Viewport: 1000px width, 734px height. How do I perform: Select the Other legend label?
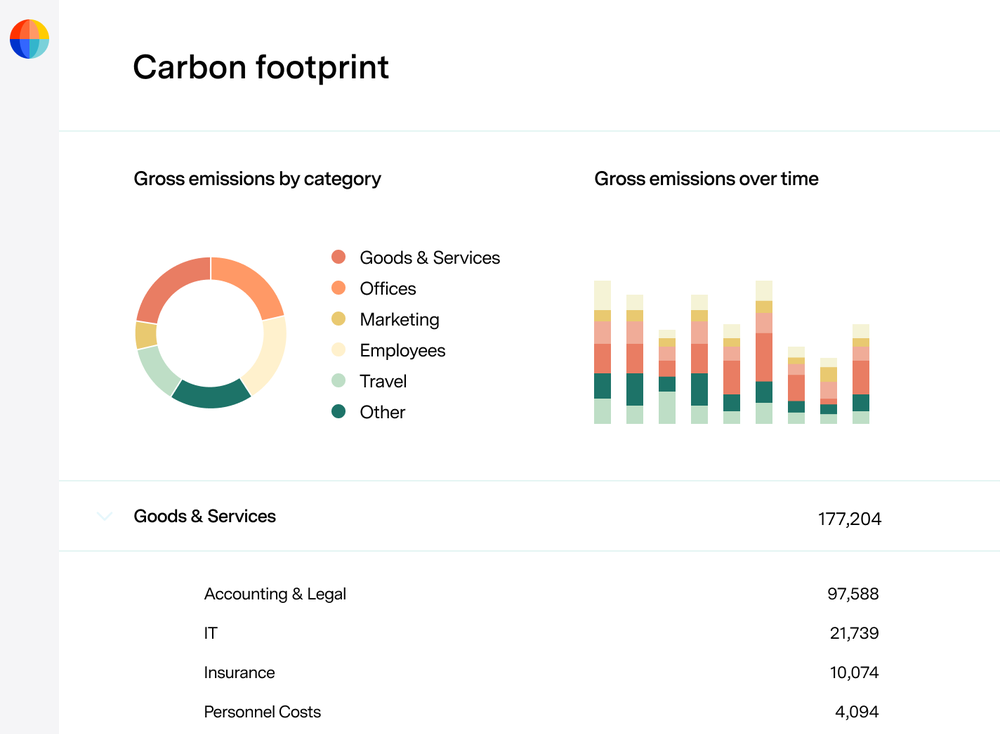coord(382,412)
